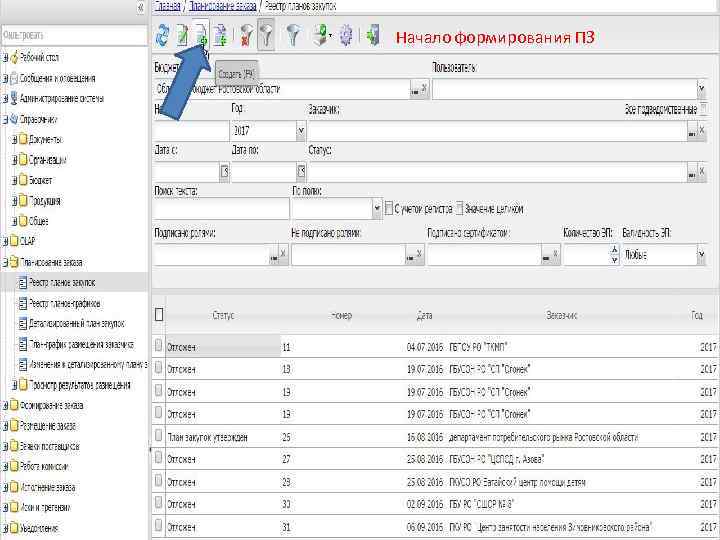Go to Главная breadcrumb link
The height and width of the screenshot is (540, 720).
click(167, 6)
